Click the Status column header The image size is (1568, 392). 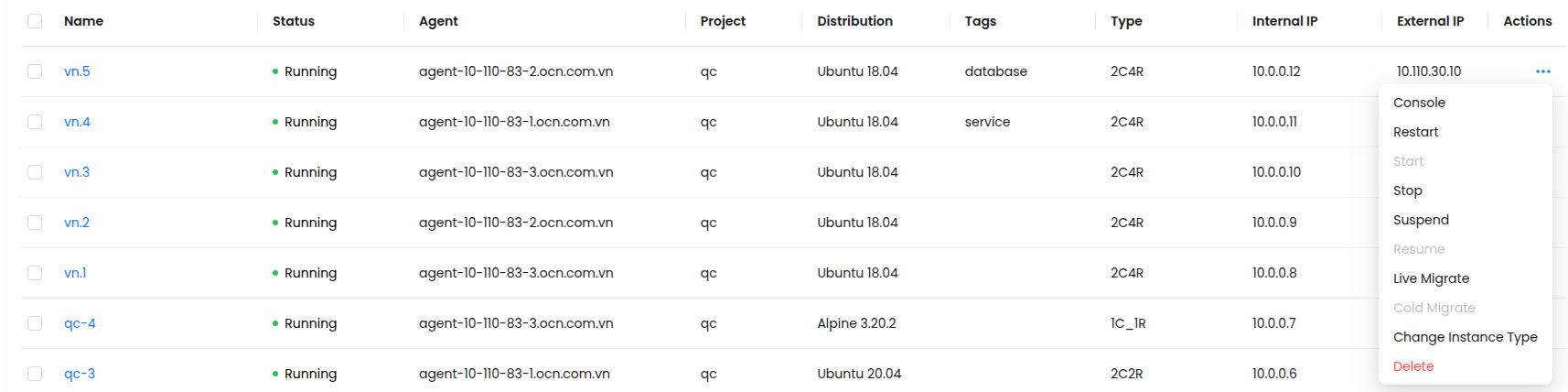pos(293,21)
